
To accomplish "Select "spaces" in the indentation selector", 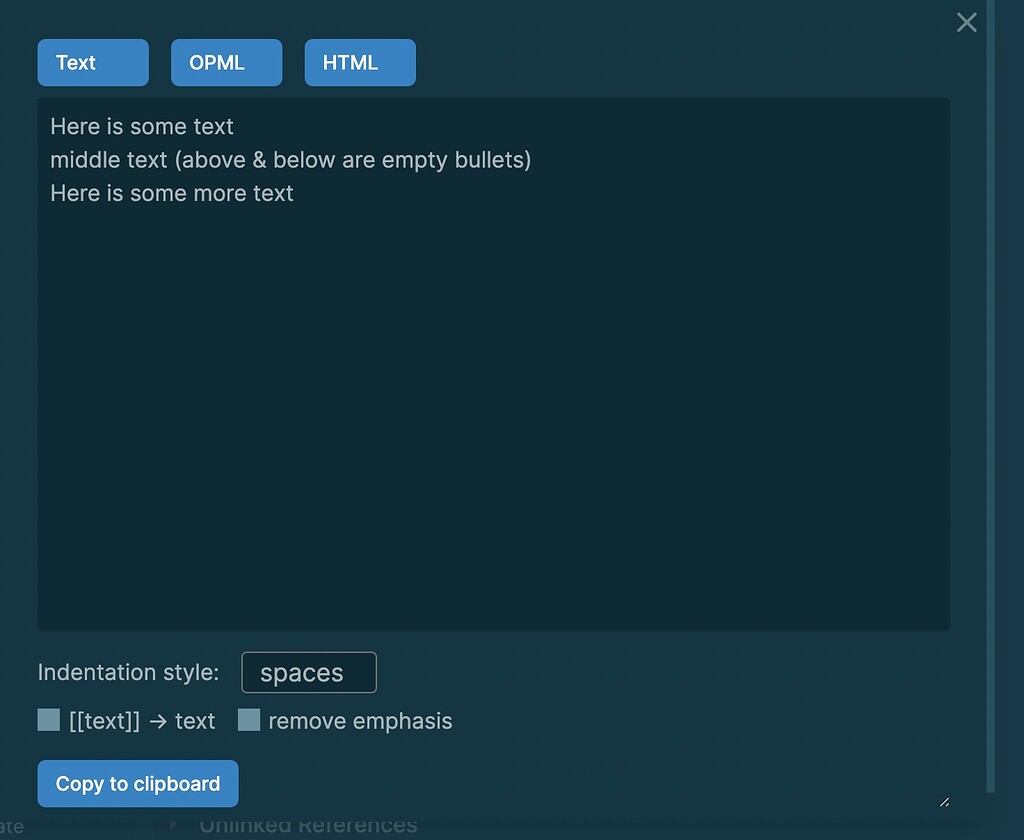I will pos(308,672).
